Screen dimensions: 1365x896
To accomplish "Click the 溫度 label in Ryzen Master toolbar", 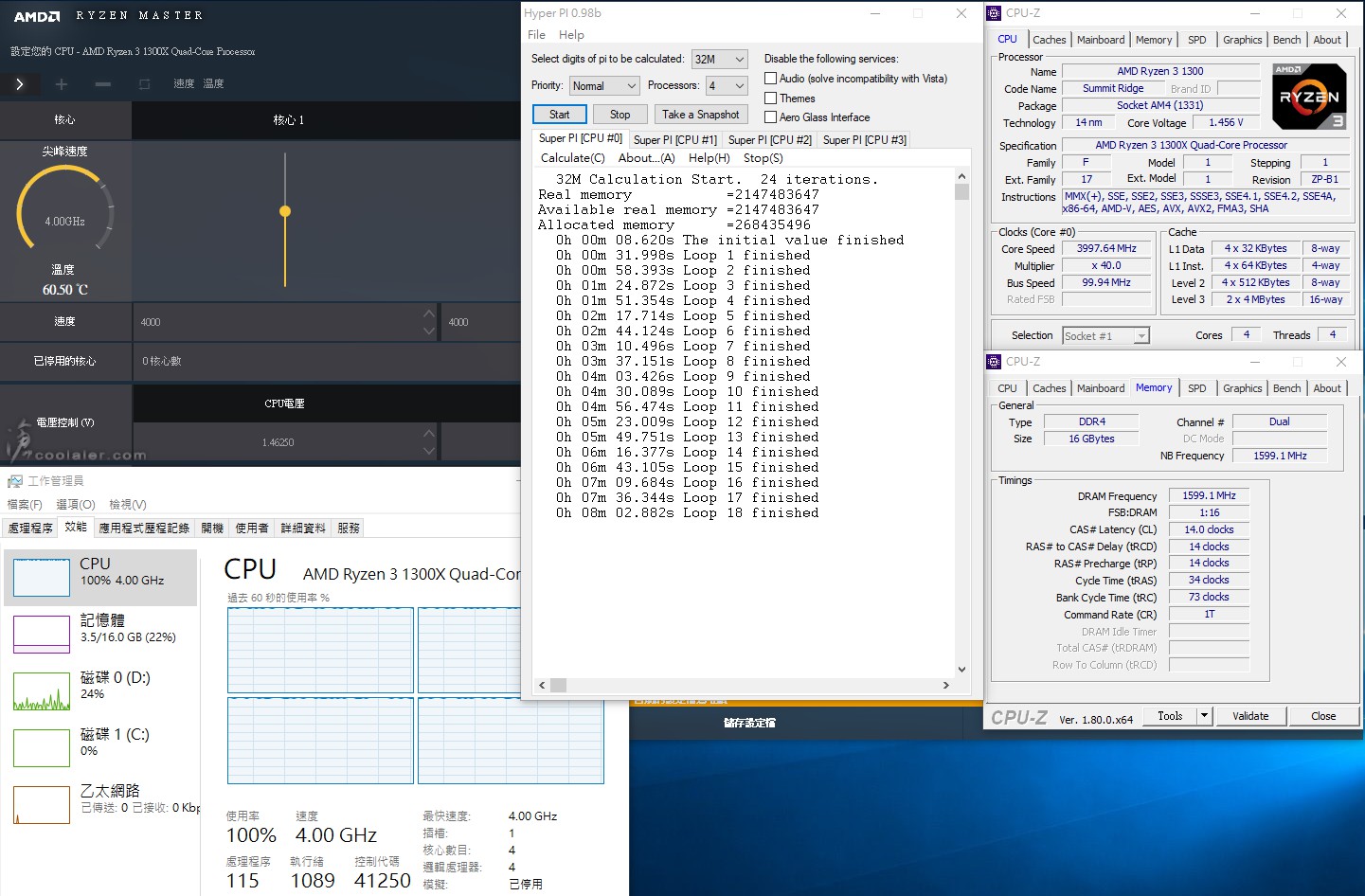I will pyautogui.click(x=213, y=84).
